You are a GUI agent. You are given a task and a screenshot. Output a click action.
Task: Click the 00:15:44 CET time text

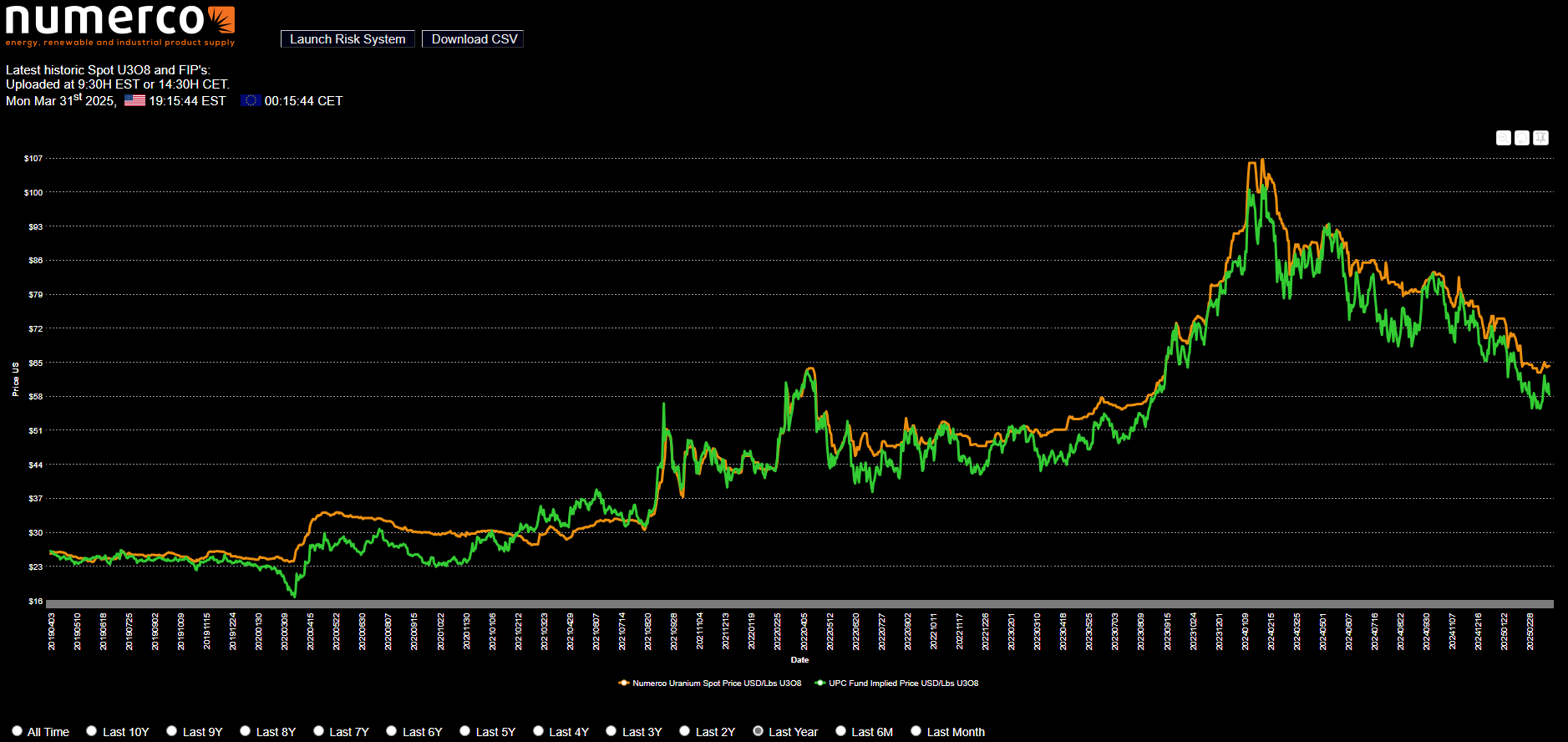[x=303, y=101]
